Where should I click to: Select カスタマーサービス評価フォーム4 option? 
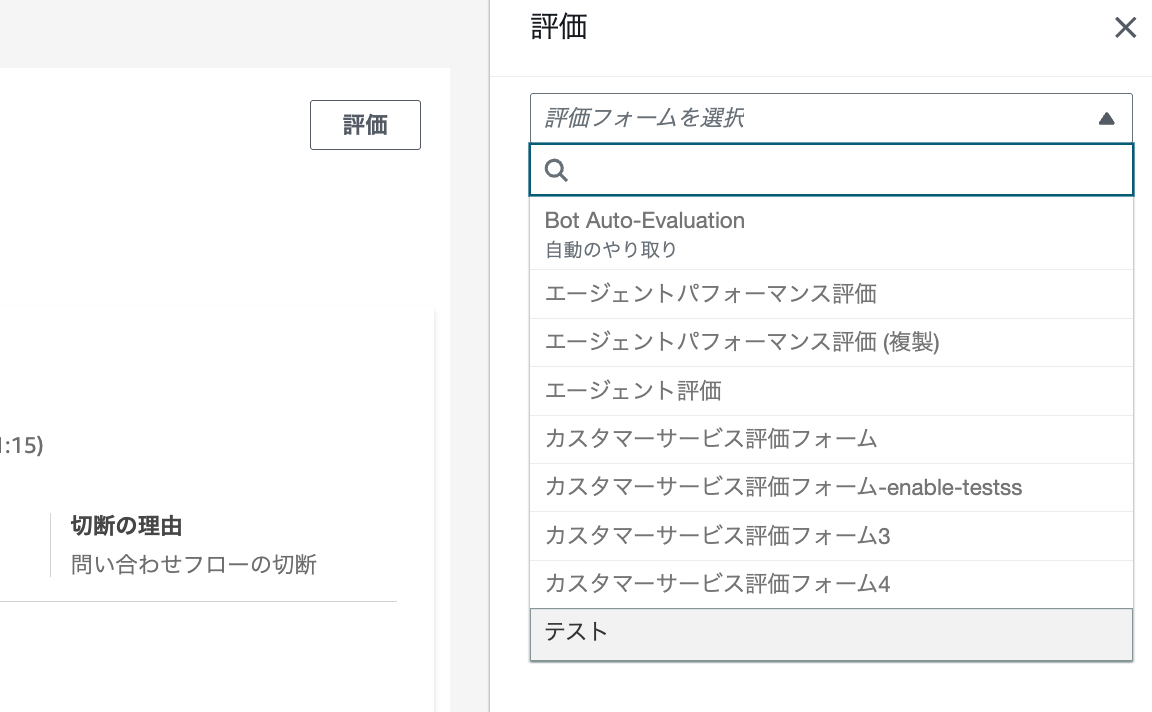716,584
